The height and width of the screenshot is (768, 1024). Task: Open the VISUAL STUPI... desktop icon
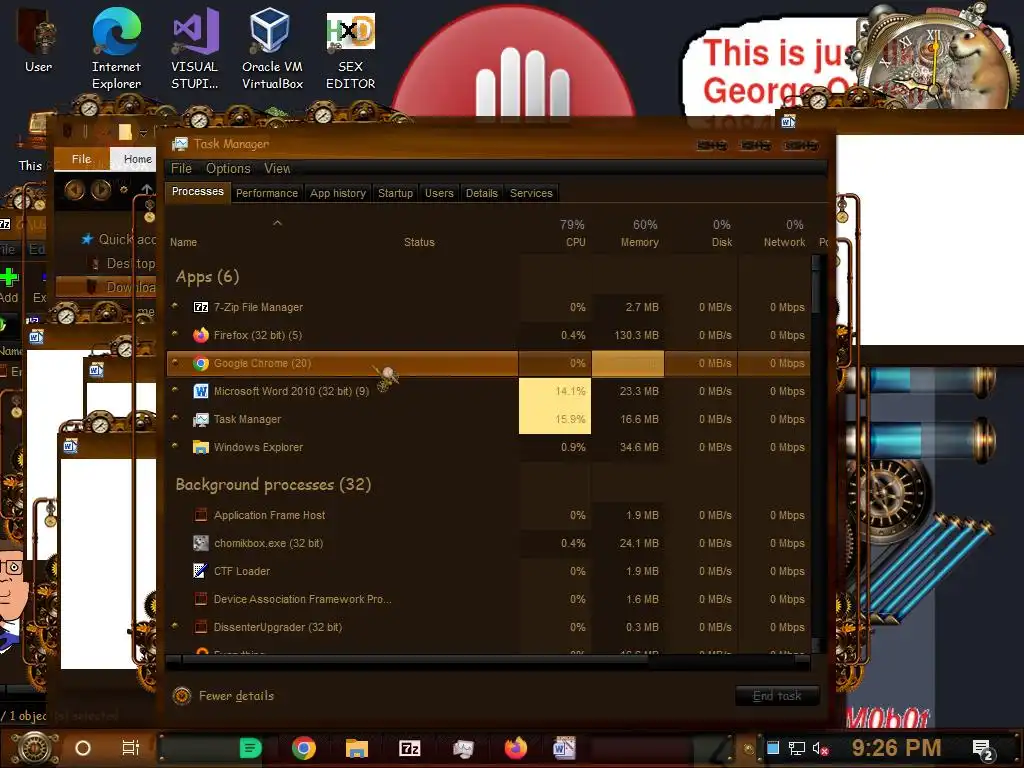[195, 49]
